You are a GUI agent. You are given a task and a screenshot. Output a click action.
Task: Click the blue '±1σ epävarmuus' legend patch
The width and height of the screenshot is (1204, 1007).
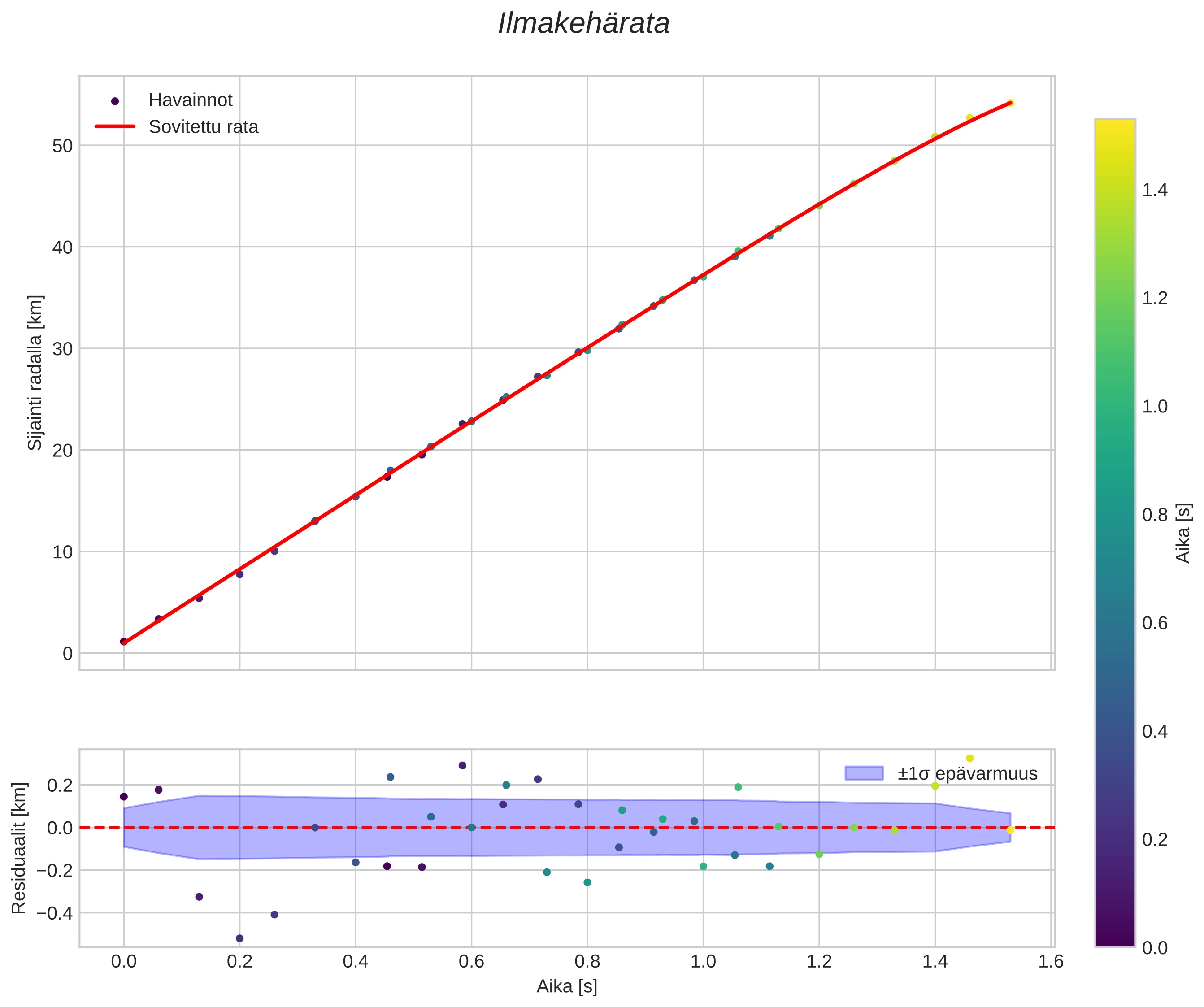pyautogui.click(x=864, y=773)
